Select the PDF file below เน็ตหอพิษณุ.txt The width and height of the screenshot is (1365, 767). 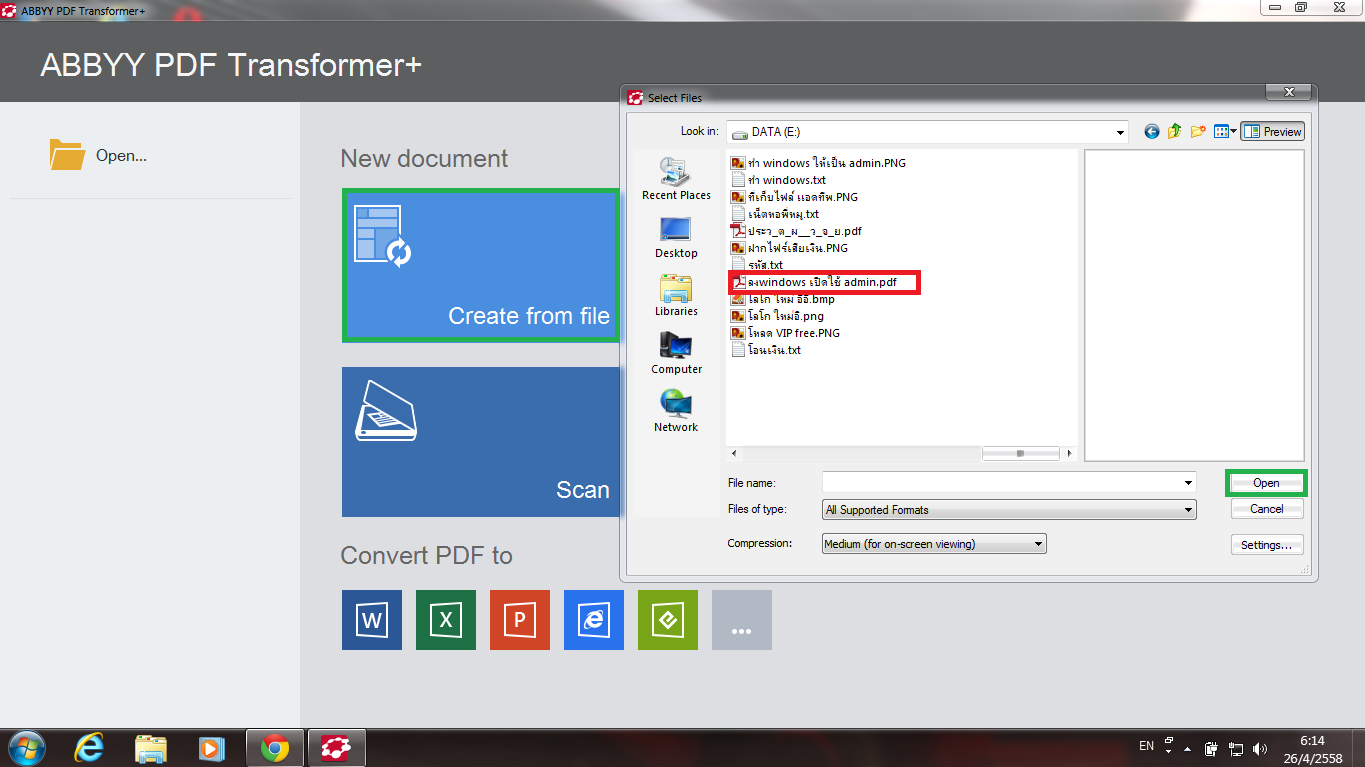[x=796, y=231]
